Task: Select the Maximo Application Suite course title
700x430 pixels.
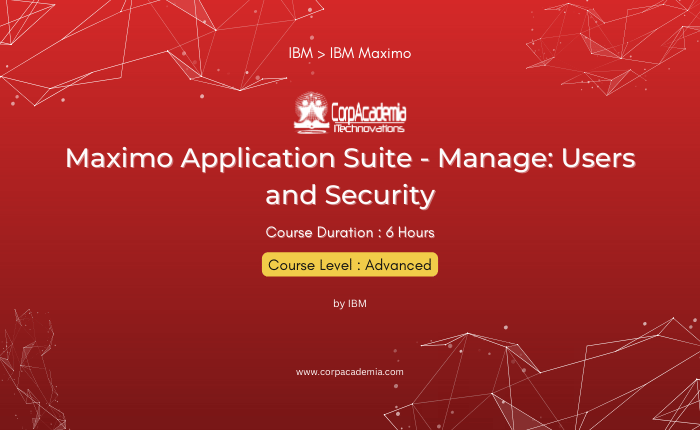Action: coord(350,176)
